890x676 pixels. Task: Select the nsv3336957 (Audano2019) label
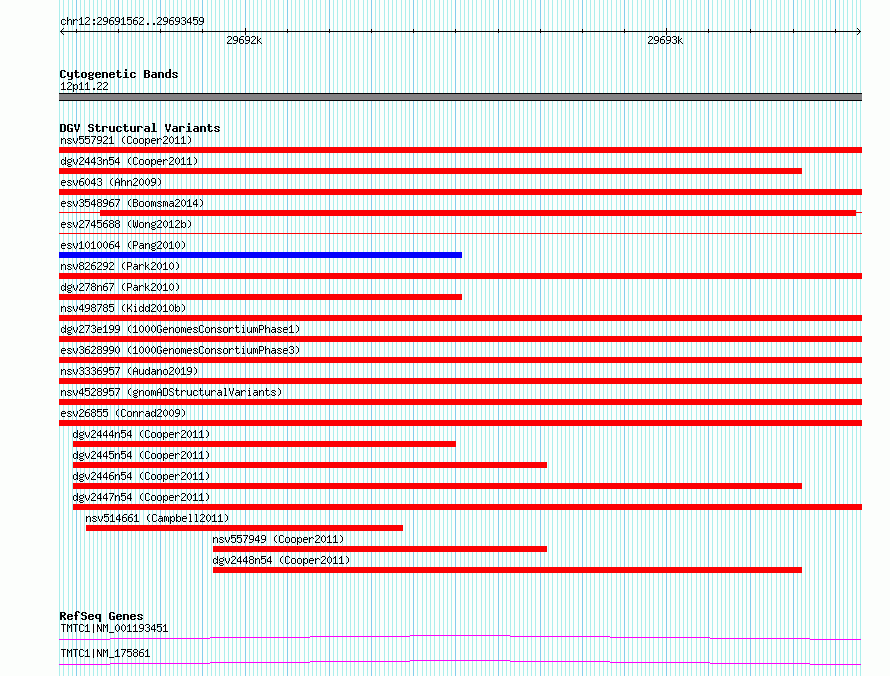click(x=129, y=371)
